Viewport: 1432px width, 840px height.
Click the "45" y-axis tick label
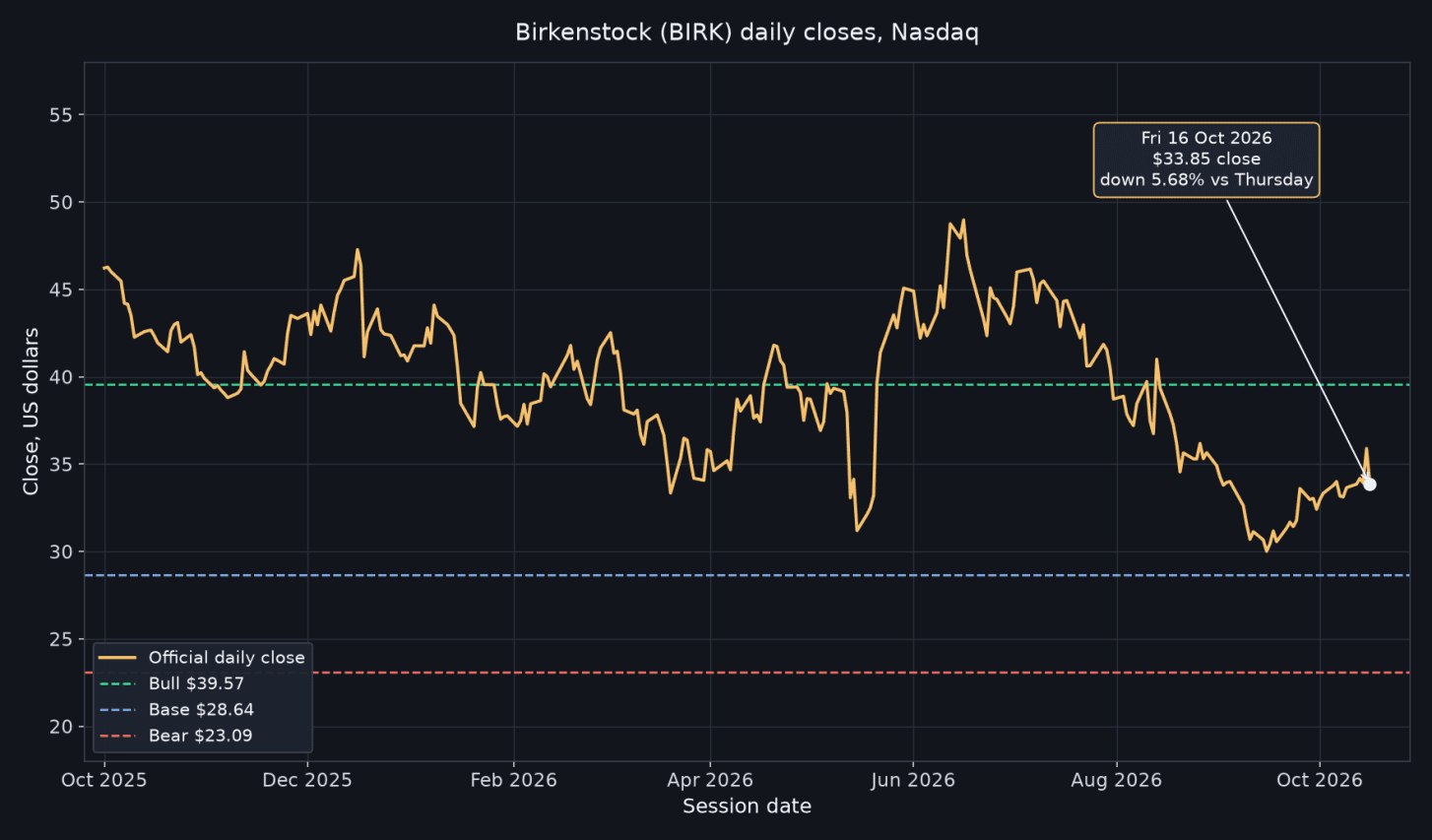point(61,291)
